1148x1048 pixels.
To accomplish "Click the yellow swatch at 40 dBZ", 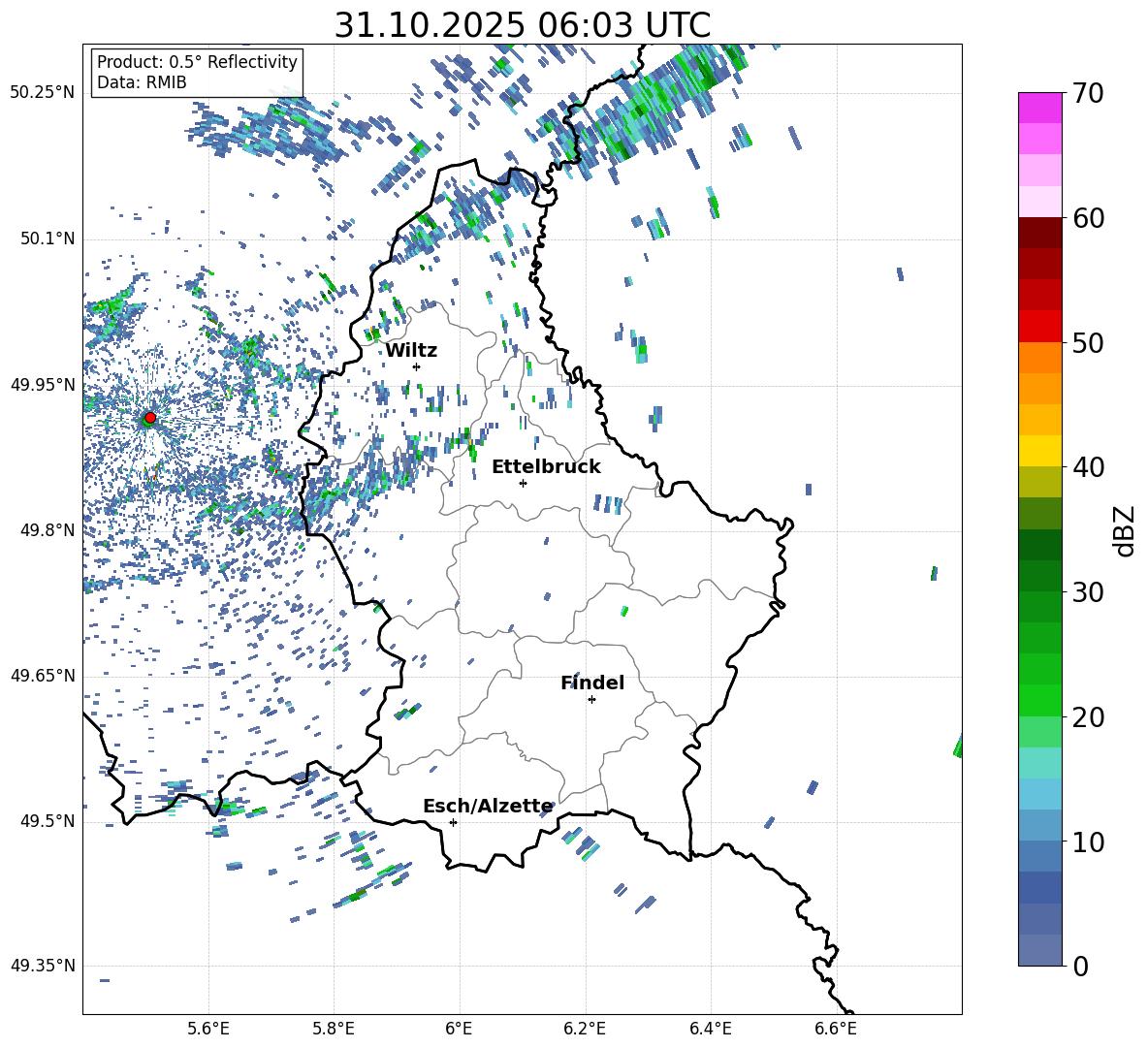I will point(1039,451).
